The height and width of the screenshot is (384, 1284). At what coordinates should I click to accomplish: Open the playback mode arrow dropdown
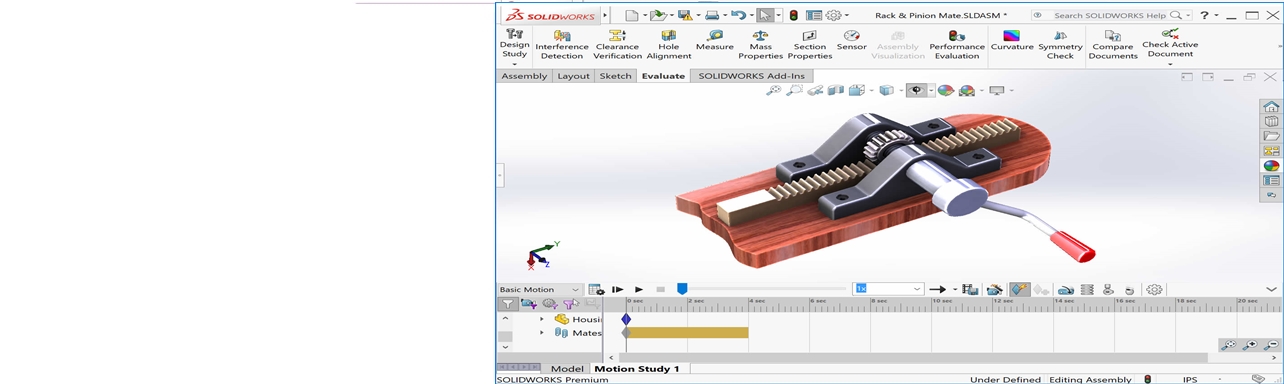click(955, 289)
